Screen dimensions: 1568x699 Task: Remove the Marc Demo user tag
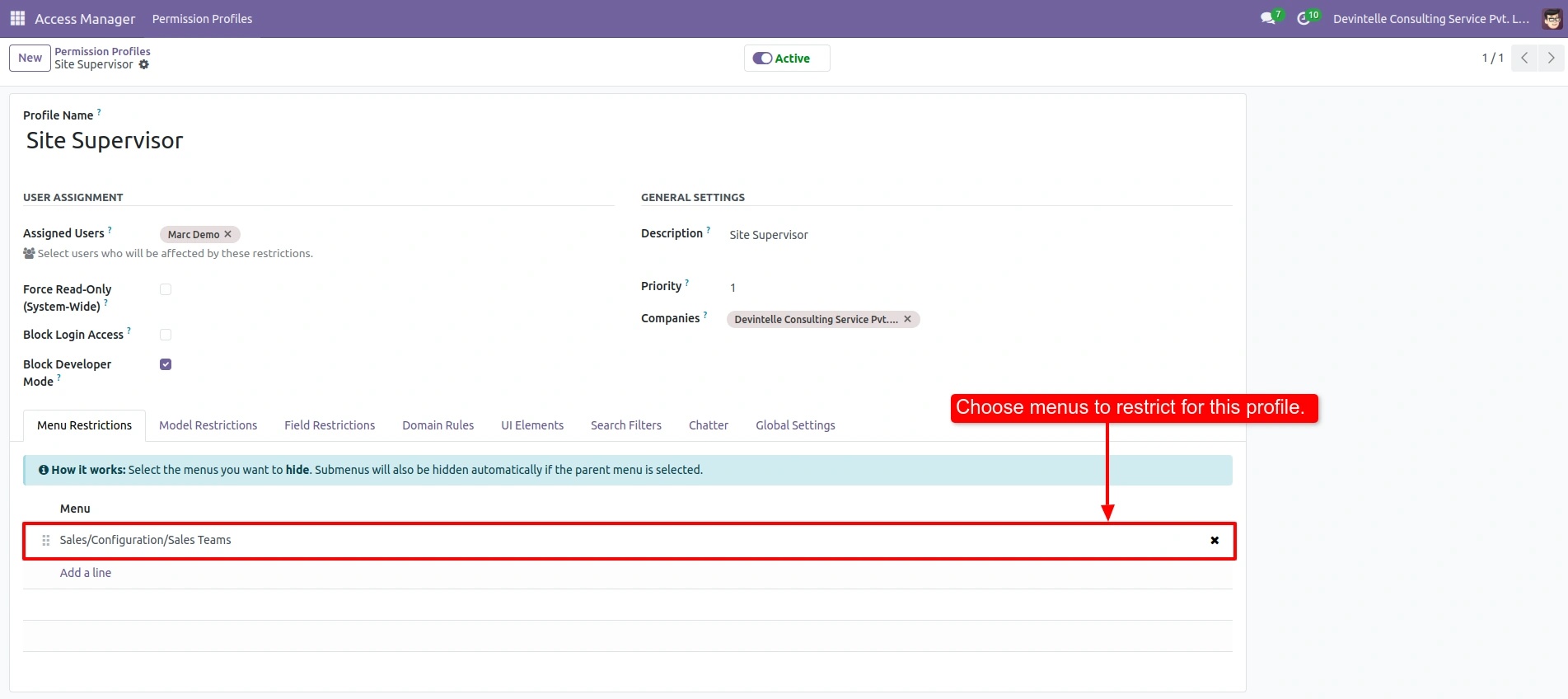point(228,234)
